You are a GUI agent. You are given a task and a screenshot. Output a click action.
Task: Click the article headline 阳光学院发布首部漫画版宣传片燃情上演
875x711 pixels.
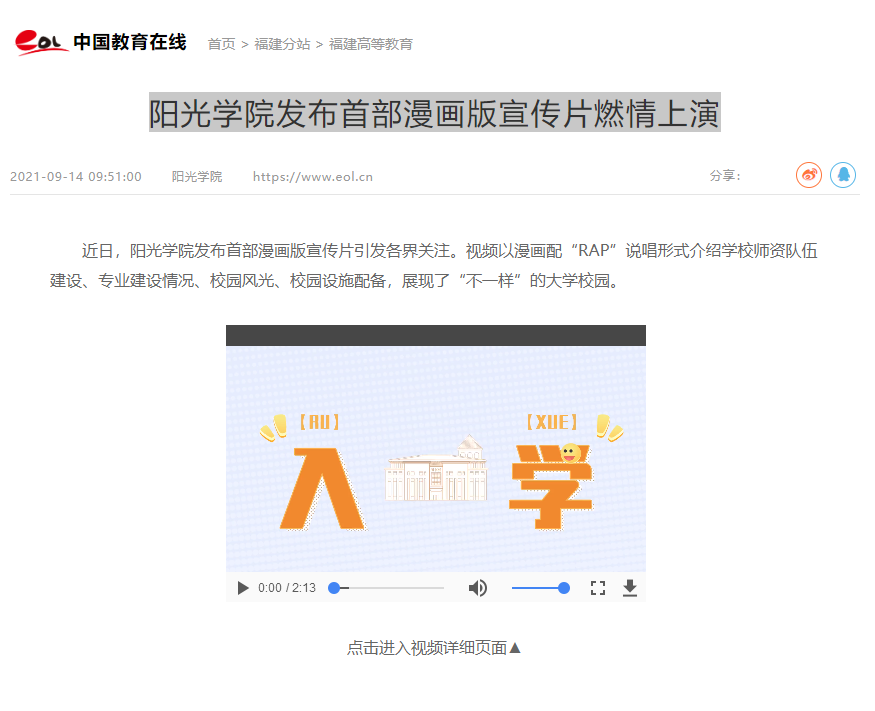point(435,113)
